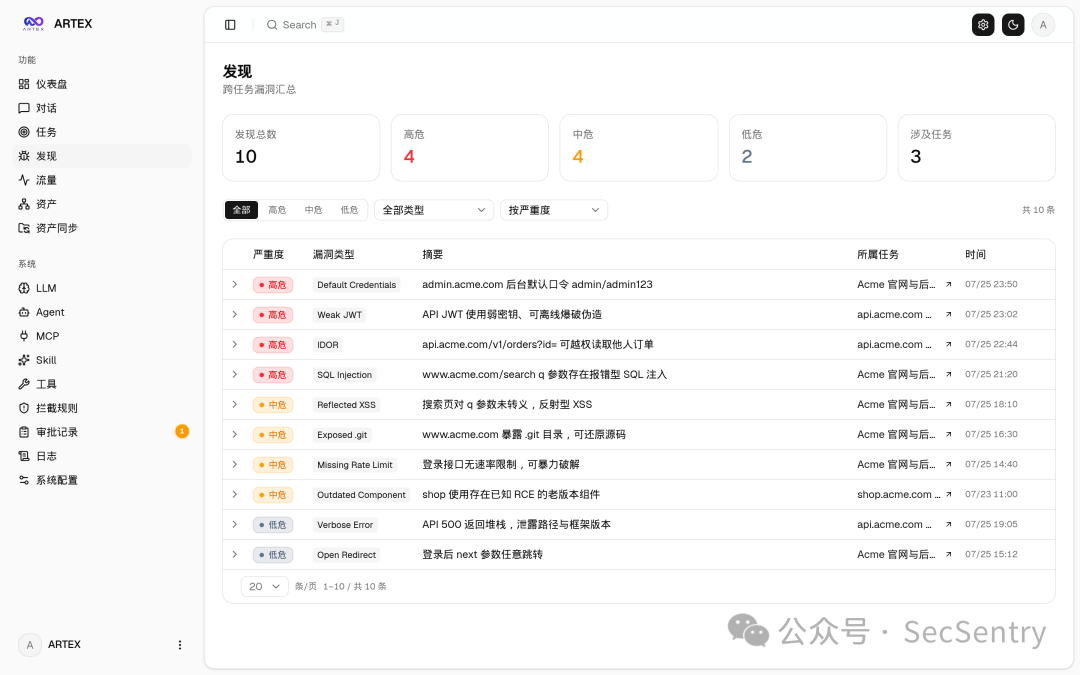Expand the Default Credentials row
This screenshot has height=675, width=1080.
[x=235, y=284]
